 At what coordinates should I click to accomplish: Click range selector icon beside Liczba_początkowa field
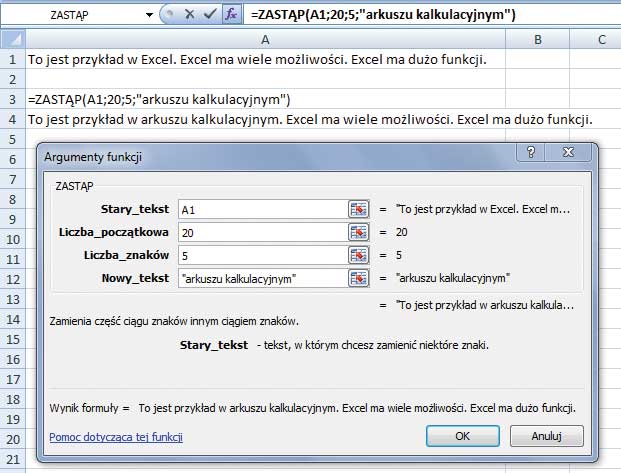[x=359, y=232]
